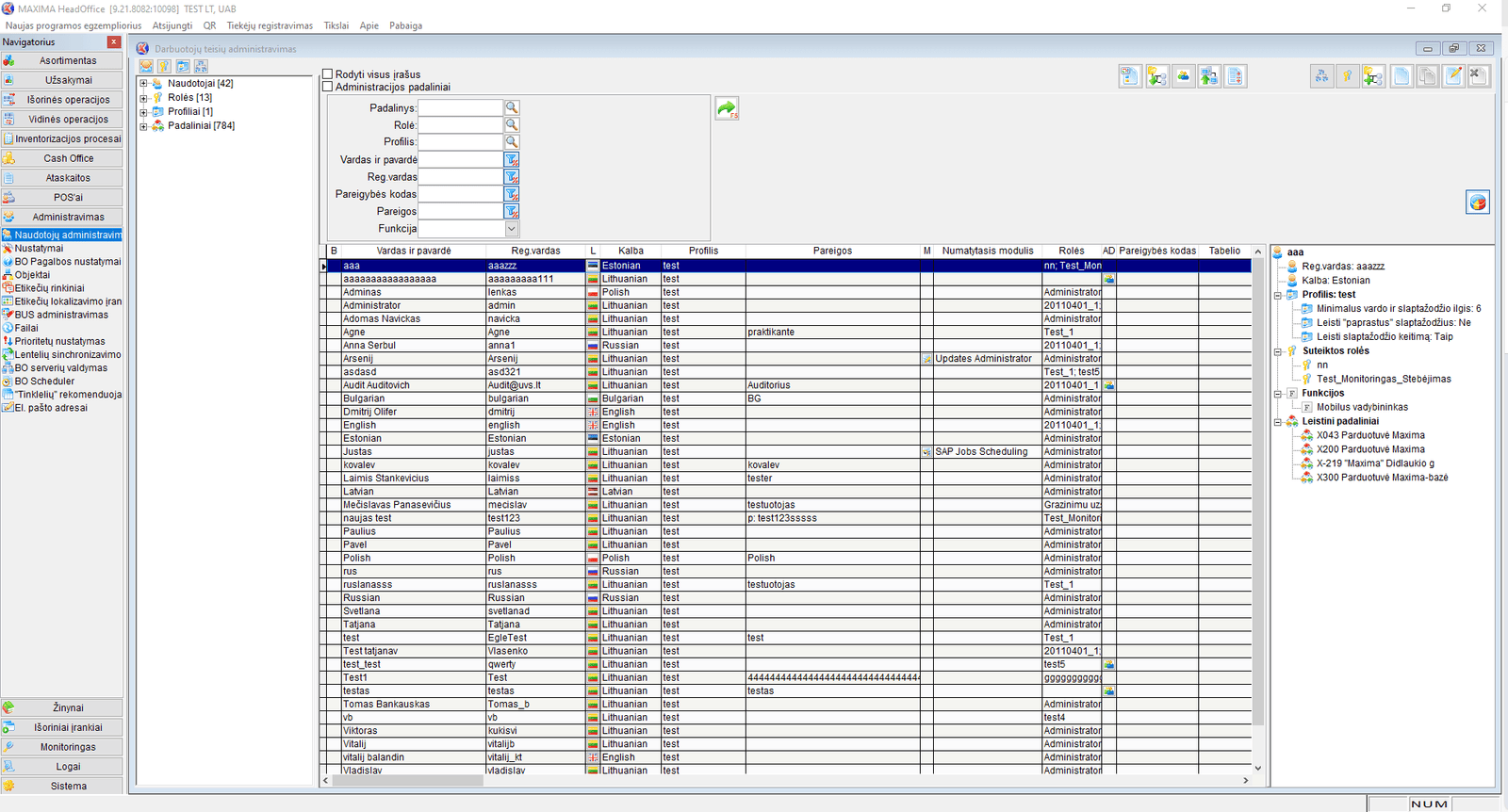Open the Apie menu

[369, 25]
